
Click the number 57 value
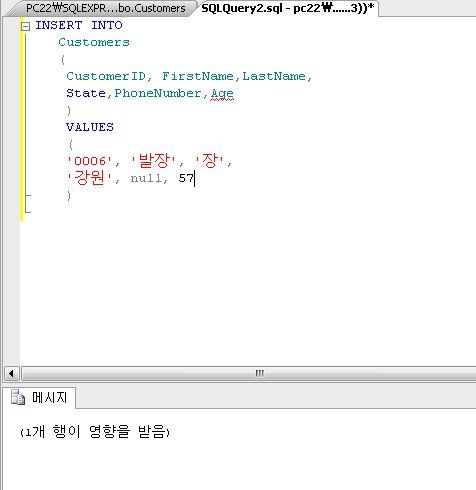[x=186, y=178]
